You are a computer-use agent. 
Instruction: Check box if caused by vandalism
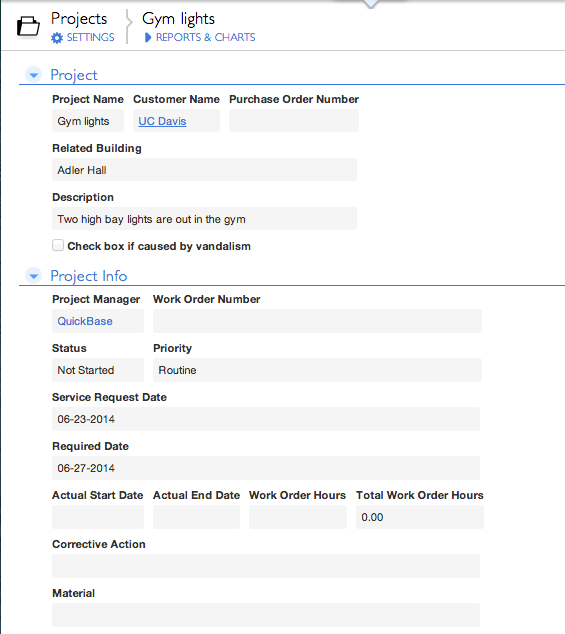point(58,245)
